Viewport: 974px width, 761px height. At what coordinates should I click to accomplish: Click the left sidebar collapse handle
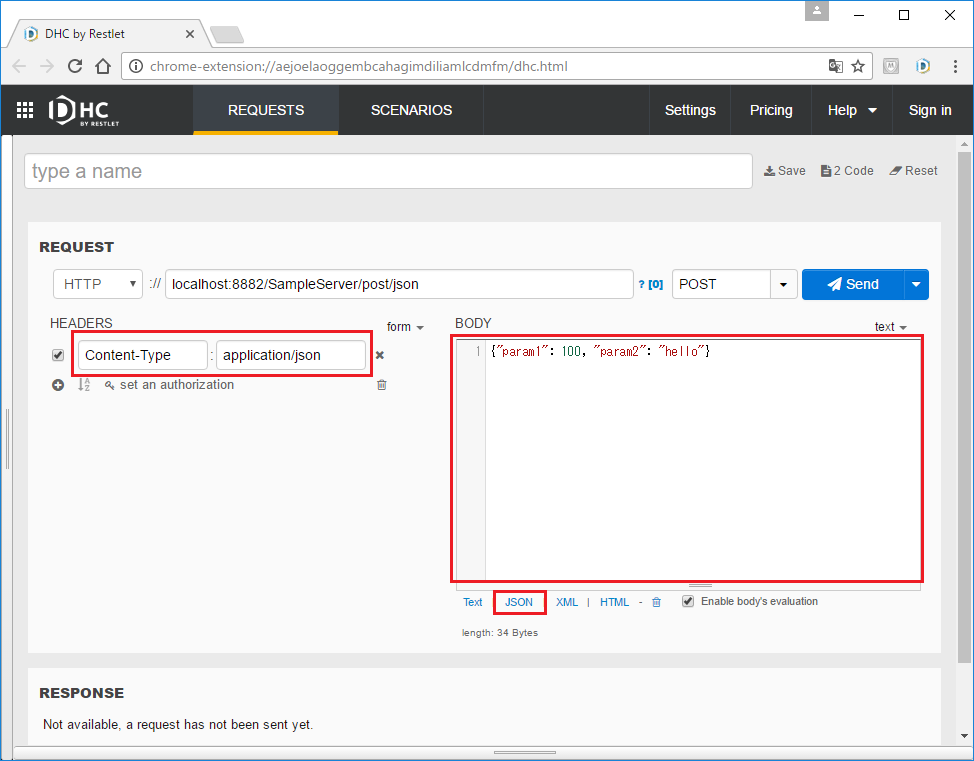(x=7, y=439)
